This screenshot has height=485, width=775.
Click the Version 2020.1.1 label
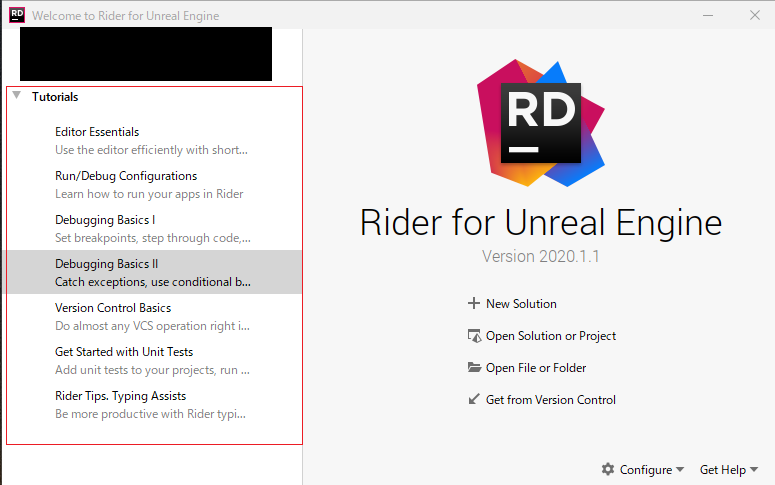coord(541,256)
